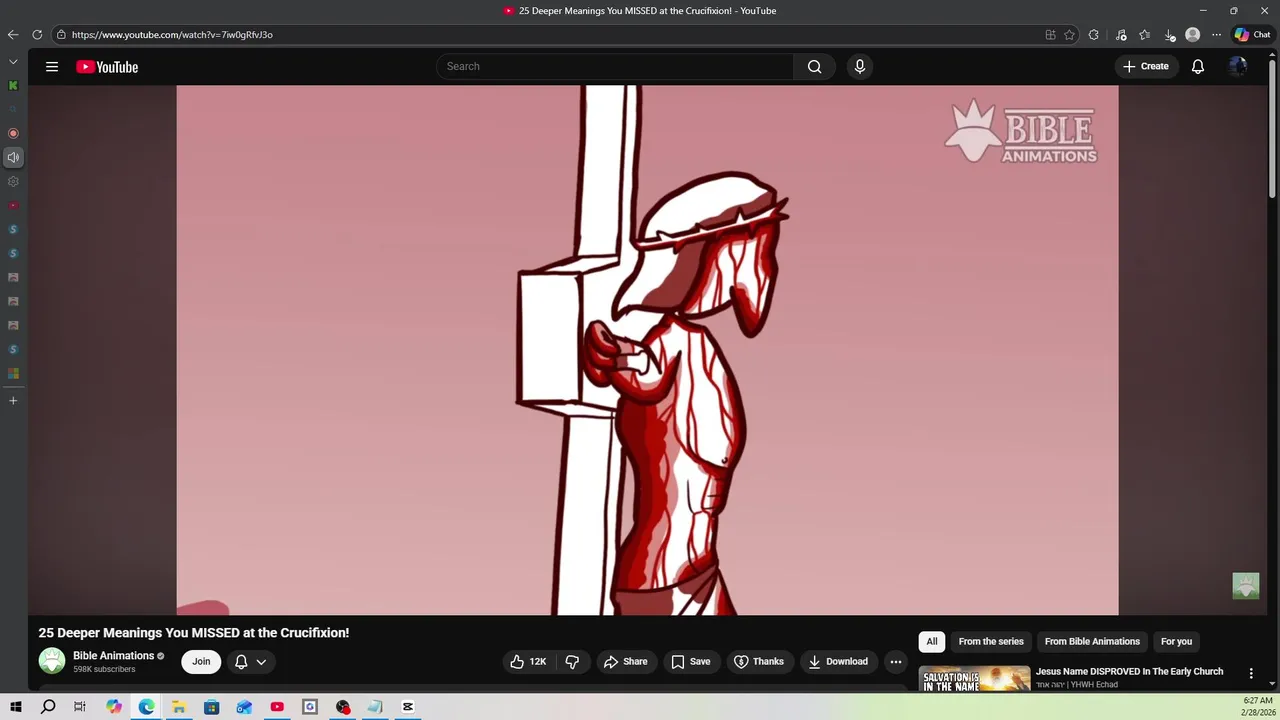
Task: Join the Bible Animations channel membership
Action: (201, 662)
